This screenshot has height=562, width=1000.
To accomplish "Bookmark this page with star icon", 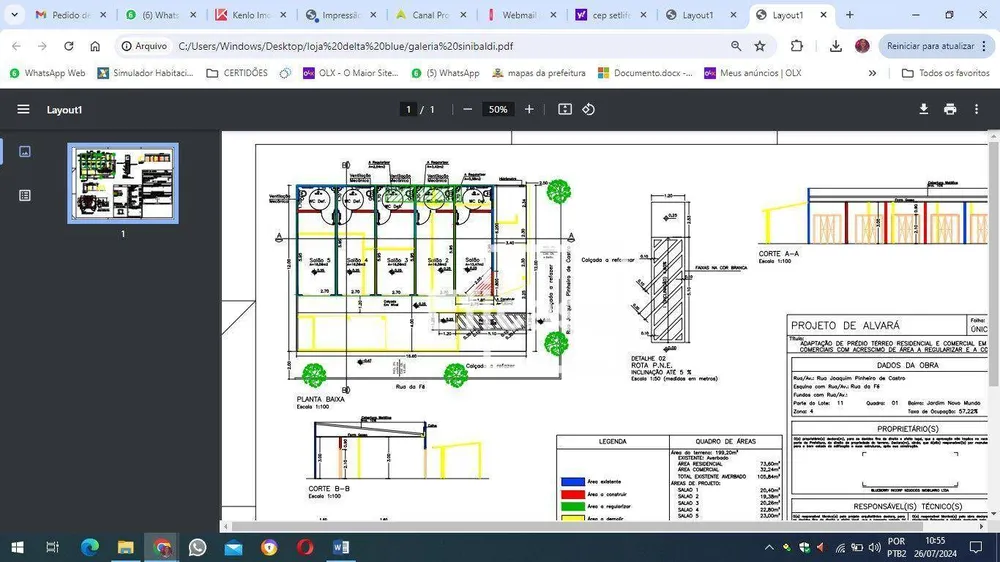I will coord(760,46).
